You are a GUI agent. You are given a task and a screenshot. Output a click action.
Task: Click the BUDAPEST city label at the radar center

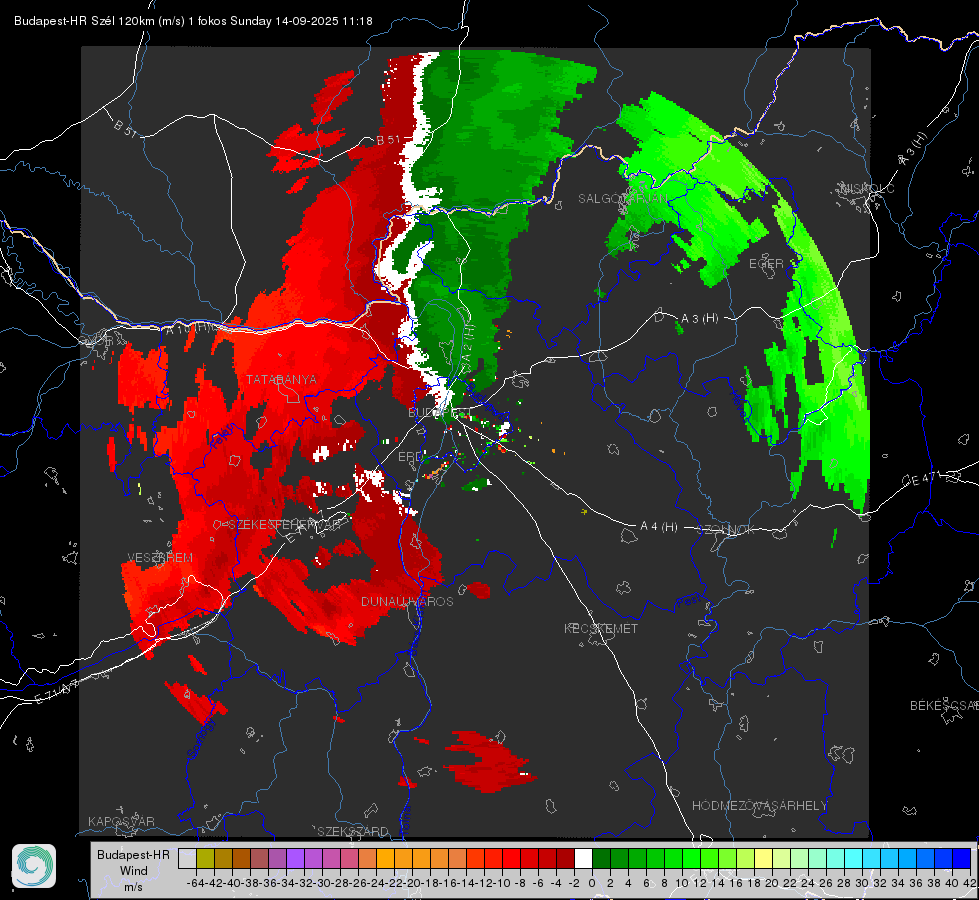(x=440, y=412)
